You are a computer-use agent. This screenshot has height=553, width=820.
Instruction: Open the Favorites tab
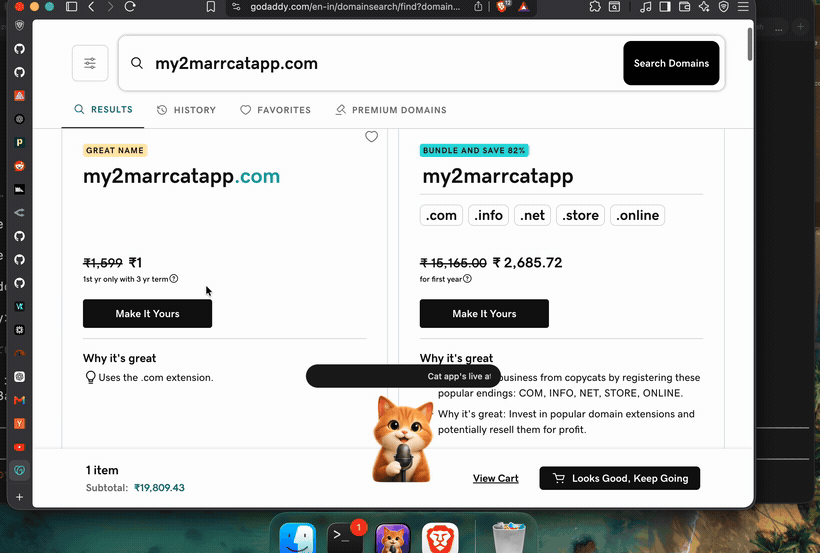275,110
